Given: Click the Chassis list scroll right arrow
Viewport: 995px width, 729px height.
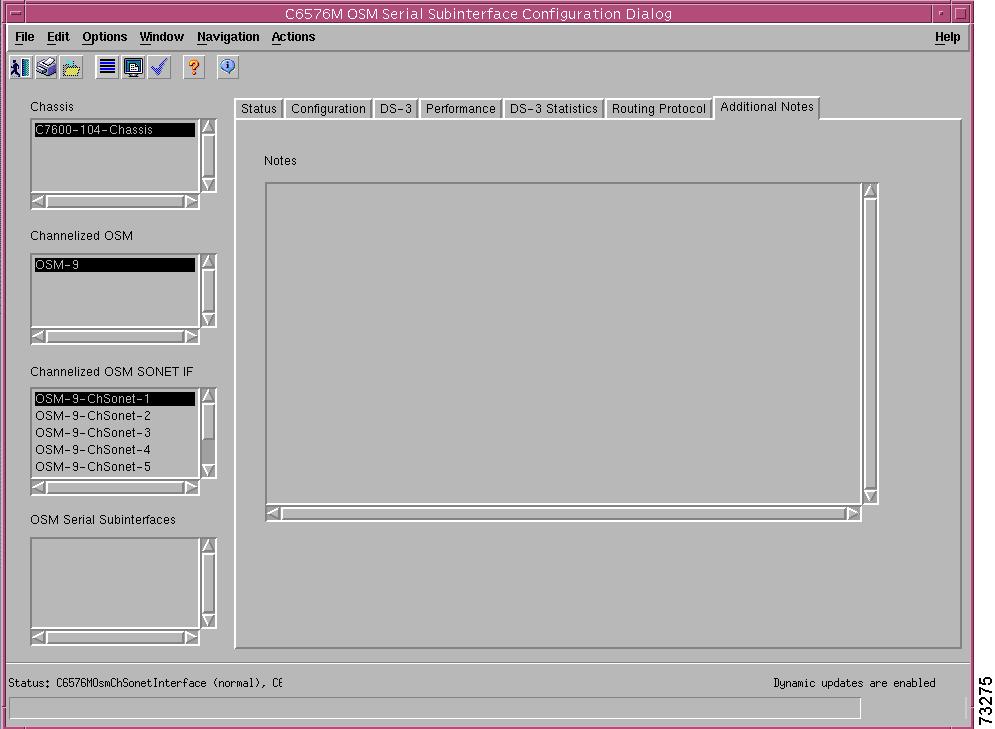Looking at the screenshot, I should [191, 201].
